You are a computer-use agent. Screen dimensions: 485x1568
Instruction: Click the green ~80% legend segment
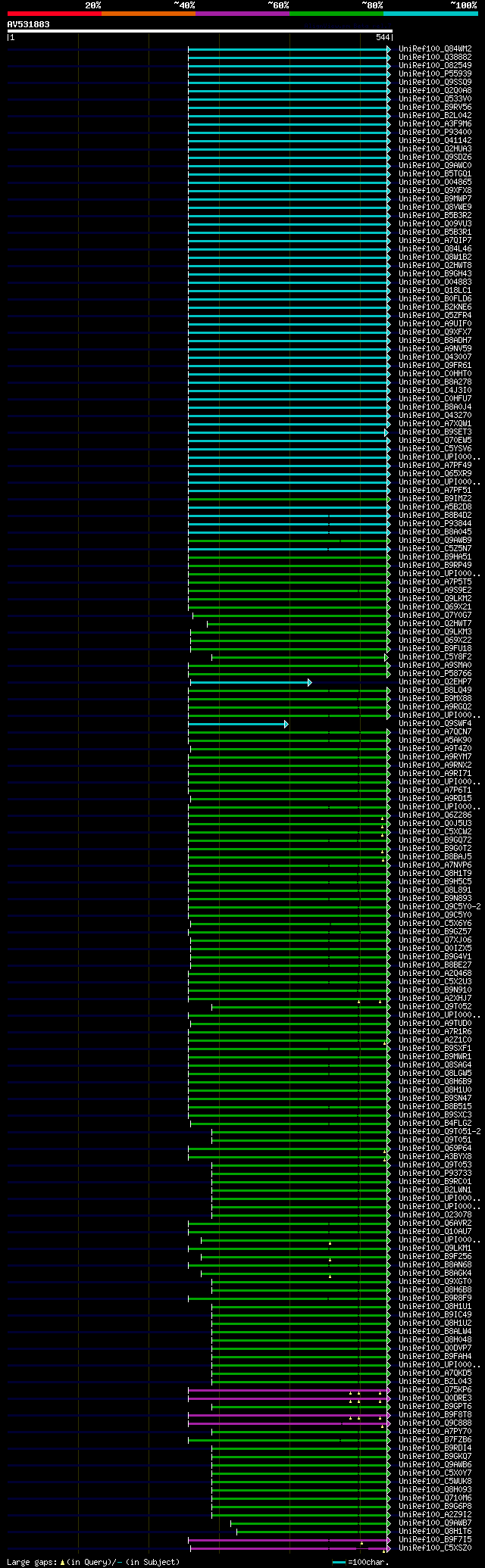pos(336,14)
